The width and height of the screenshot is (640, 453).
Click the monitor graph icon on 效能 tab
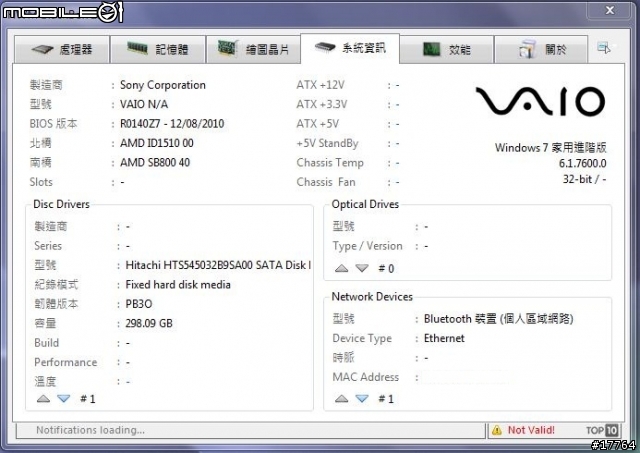[x=431, y=49]
